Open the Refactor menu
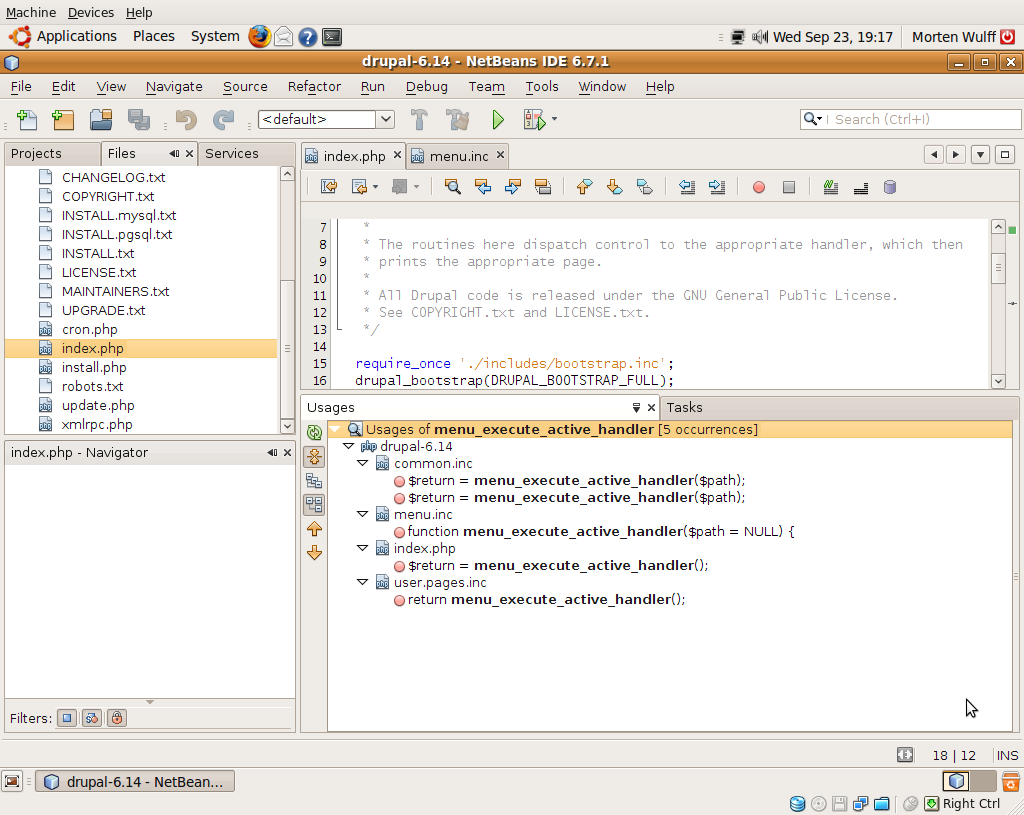This screenshot has width=1024, height=815. (x=314, y=87)
